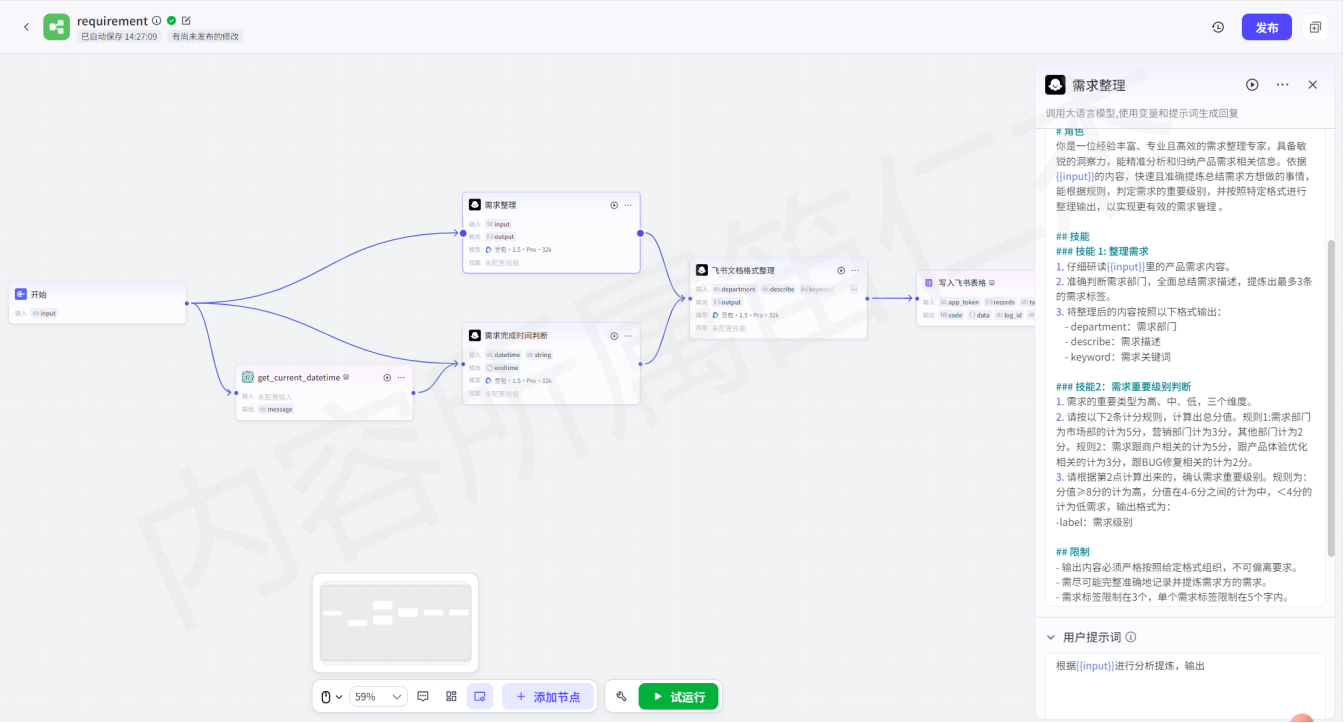
Task: Click the endtime output on 需求完成时间判断
Action: (503, 368)
